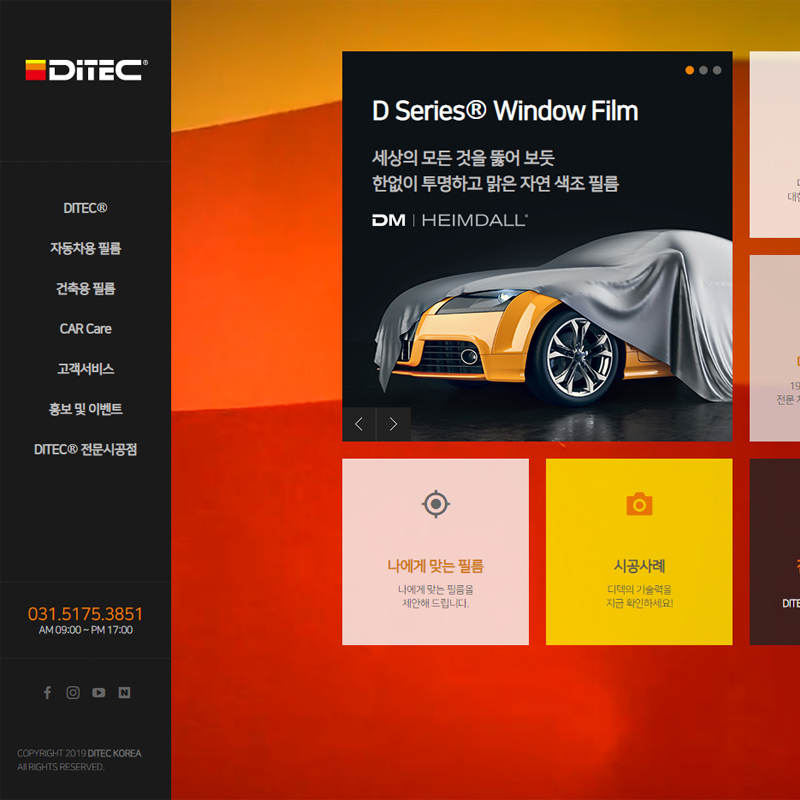
Task: Click the 나에게 맞는 필름 card title
Action: pos(435,566)
